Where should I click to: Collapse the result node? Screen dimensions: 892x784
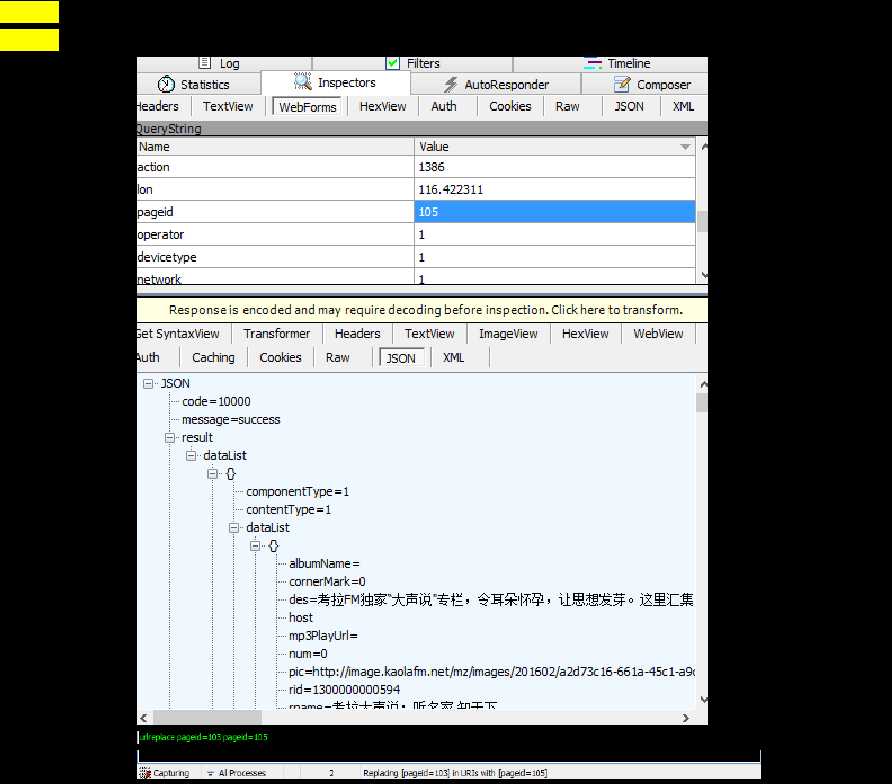170,438
